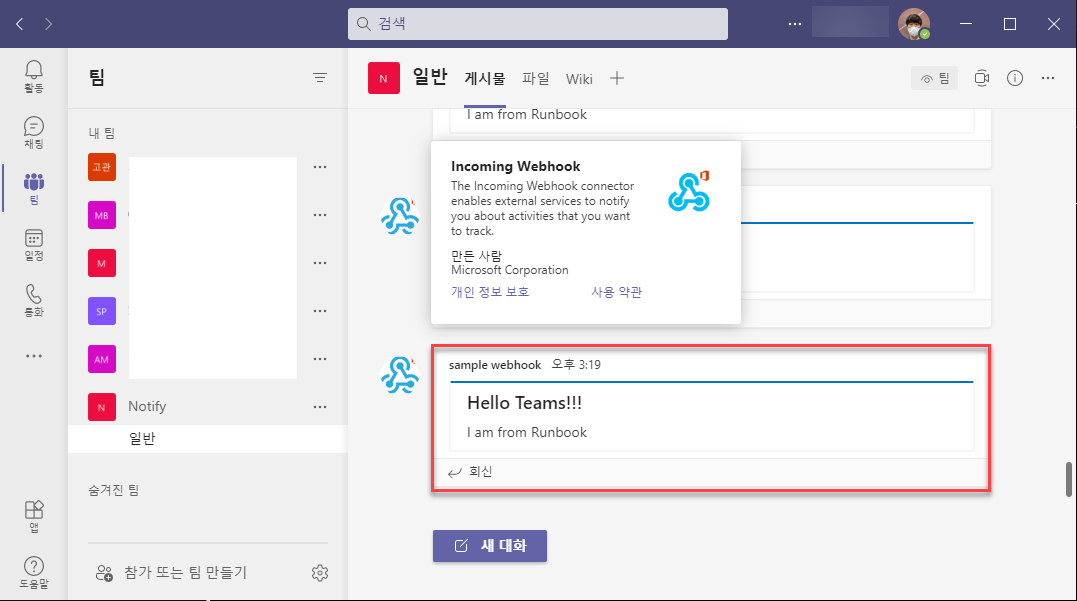Open more channel options ellipsis
Image resolution: width=1077 pixels, height=601 pixels.
[1048, 78]
